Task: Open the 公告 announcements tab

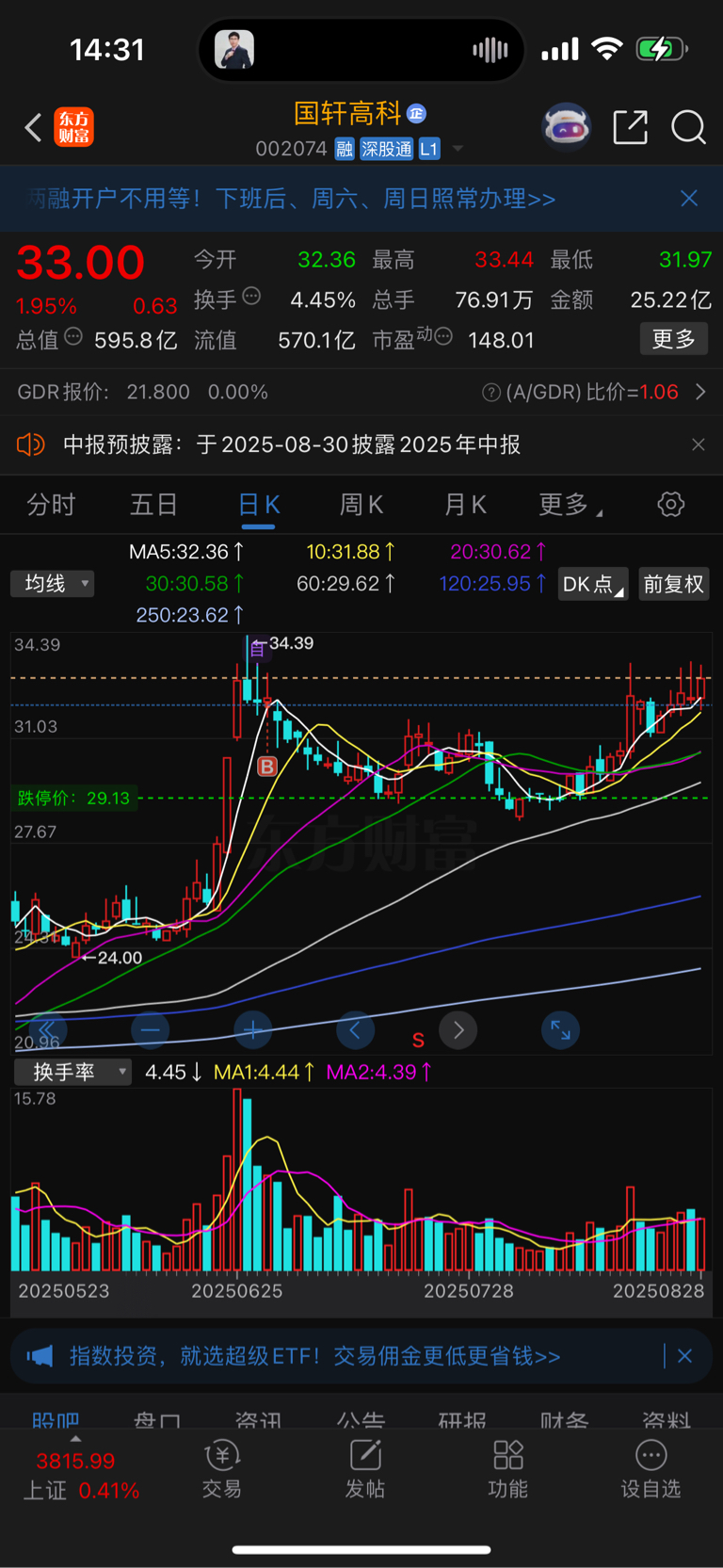Action: (361, 1418)
